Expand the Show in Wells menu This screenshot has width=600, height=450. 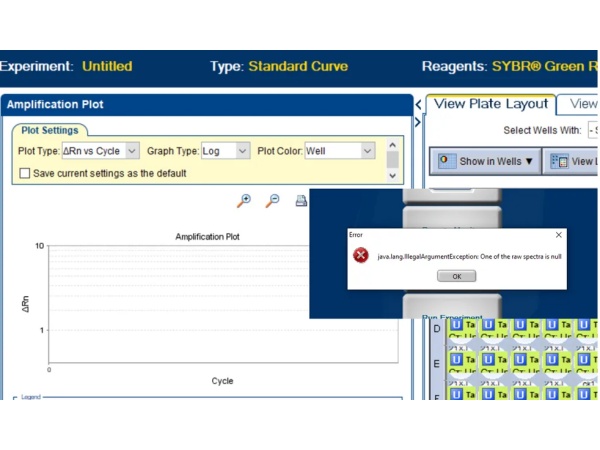point(487,161)
